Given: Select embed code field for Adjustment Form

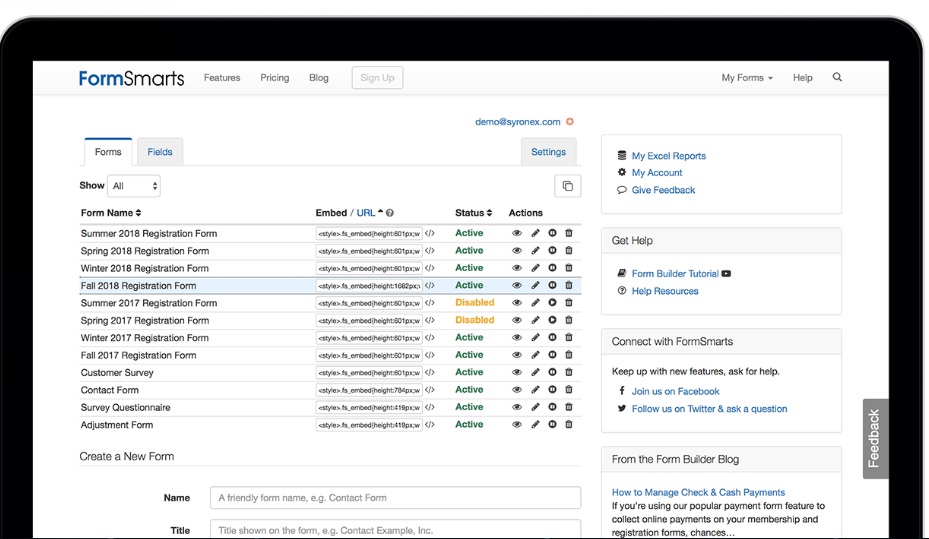Looking at the screenshot, I should tap(369, 425).
